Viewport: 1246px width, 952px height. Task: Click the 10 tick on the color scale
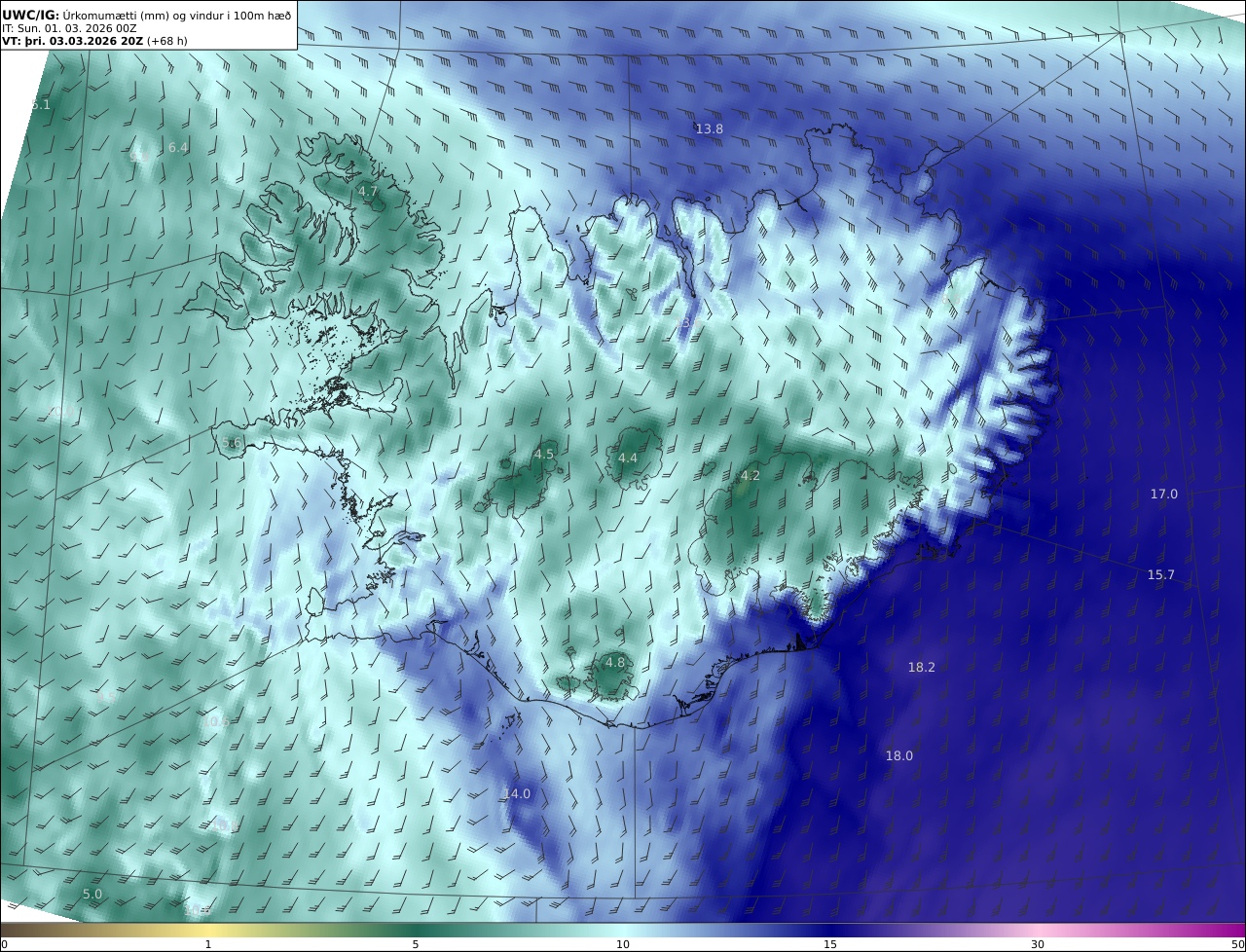pos(623,944)
